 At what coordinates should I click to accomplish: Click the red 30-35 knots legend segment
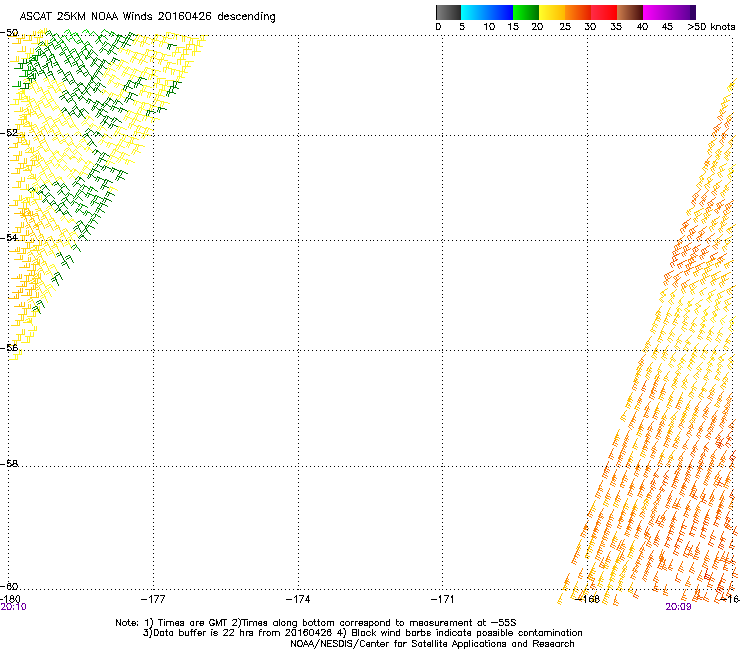[x=604, y=12]
